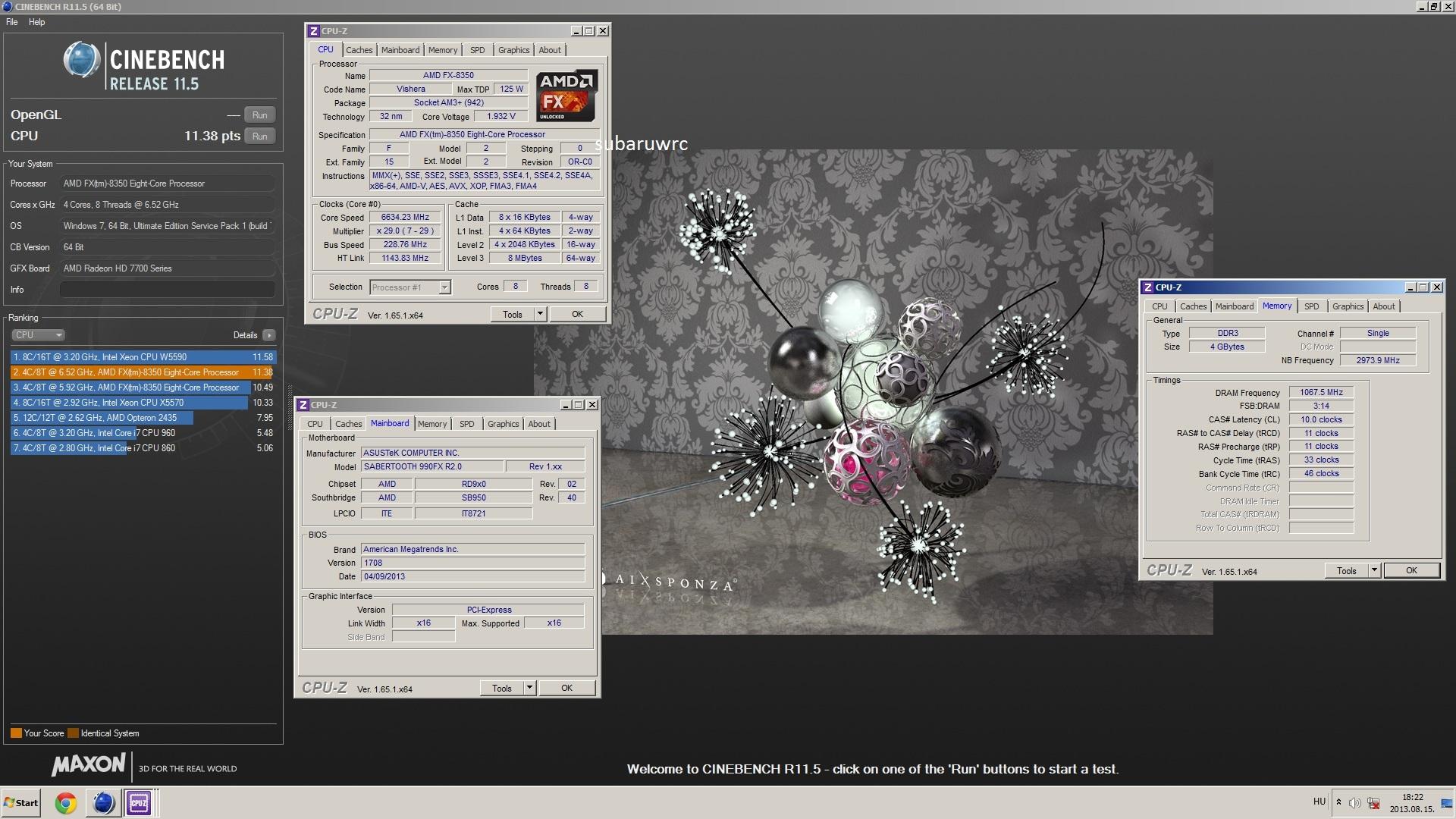1456x819 pixels.
Task: Switch to CPU tab in Mainboard window
Action: [x=315, y=424]
